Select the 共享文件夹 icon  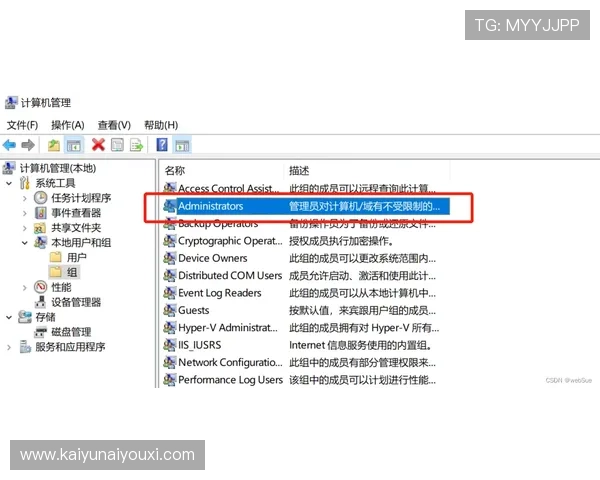pos(40,228)
